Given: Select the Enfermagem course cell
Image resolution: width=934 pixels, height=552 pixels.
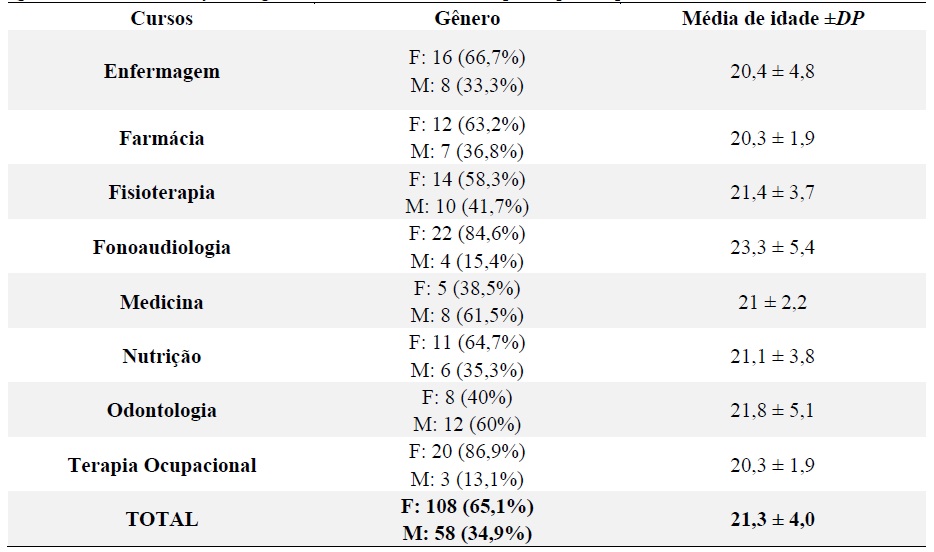Looking at the screenshot, I should point(161,72).
